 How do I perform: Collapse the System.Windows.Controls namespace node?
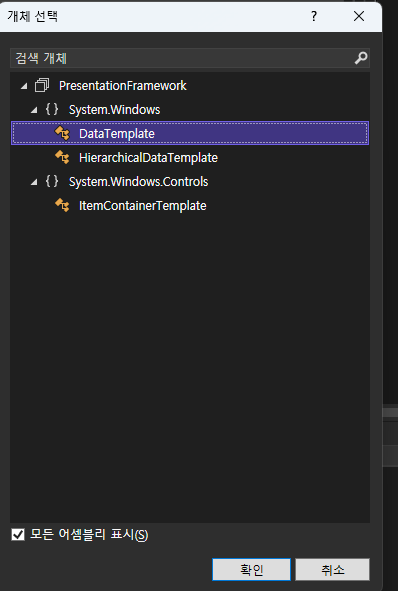click(34, 182)
